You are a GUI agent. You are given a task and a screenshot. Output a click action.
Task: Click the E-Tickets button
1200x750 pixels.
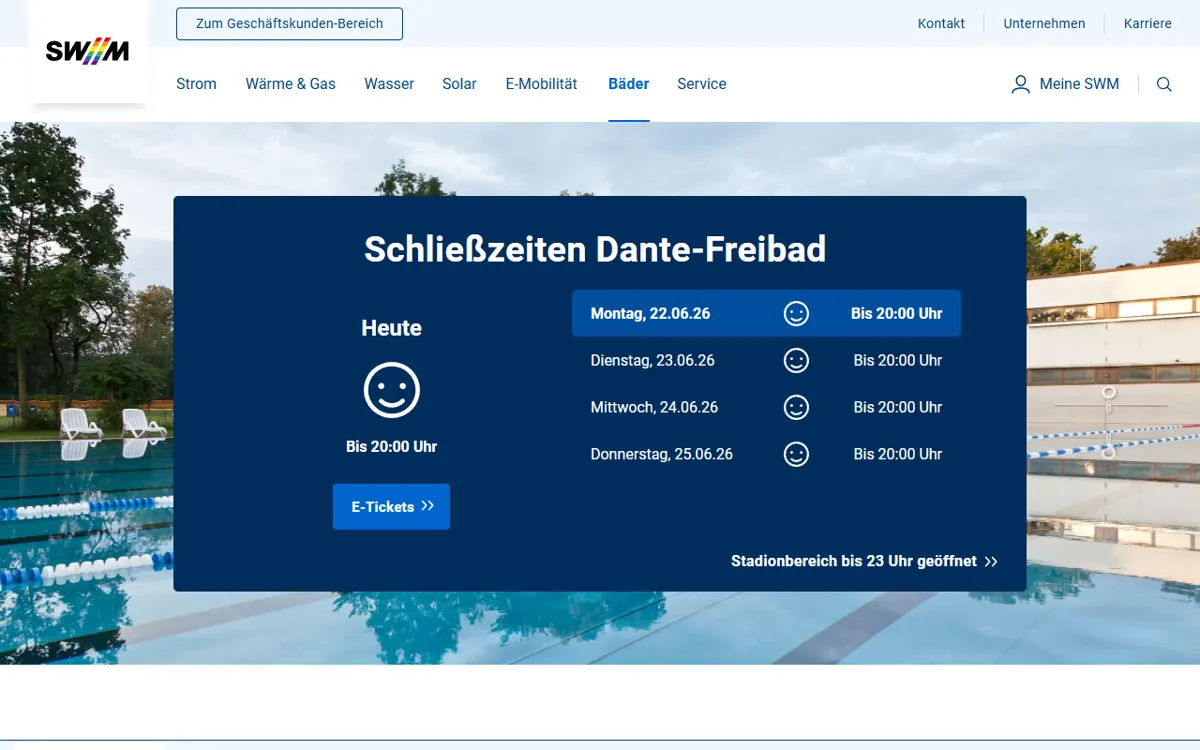click(x=391, y=507)
